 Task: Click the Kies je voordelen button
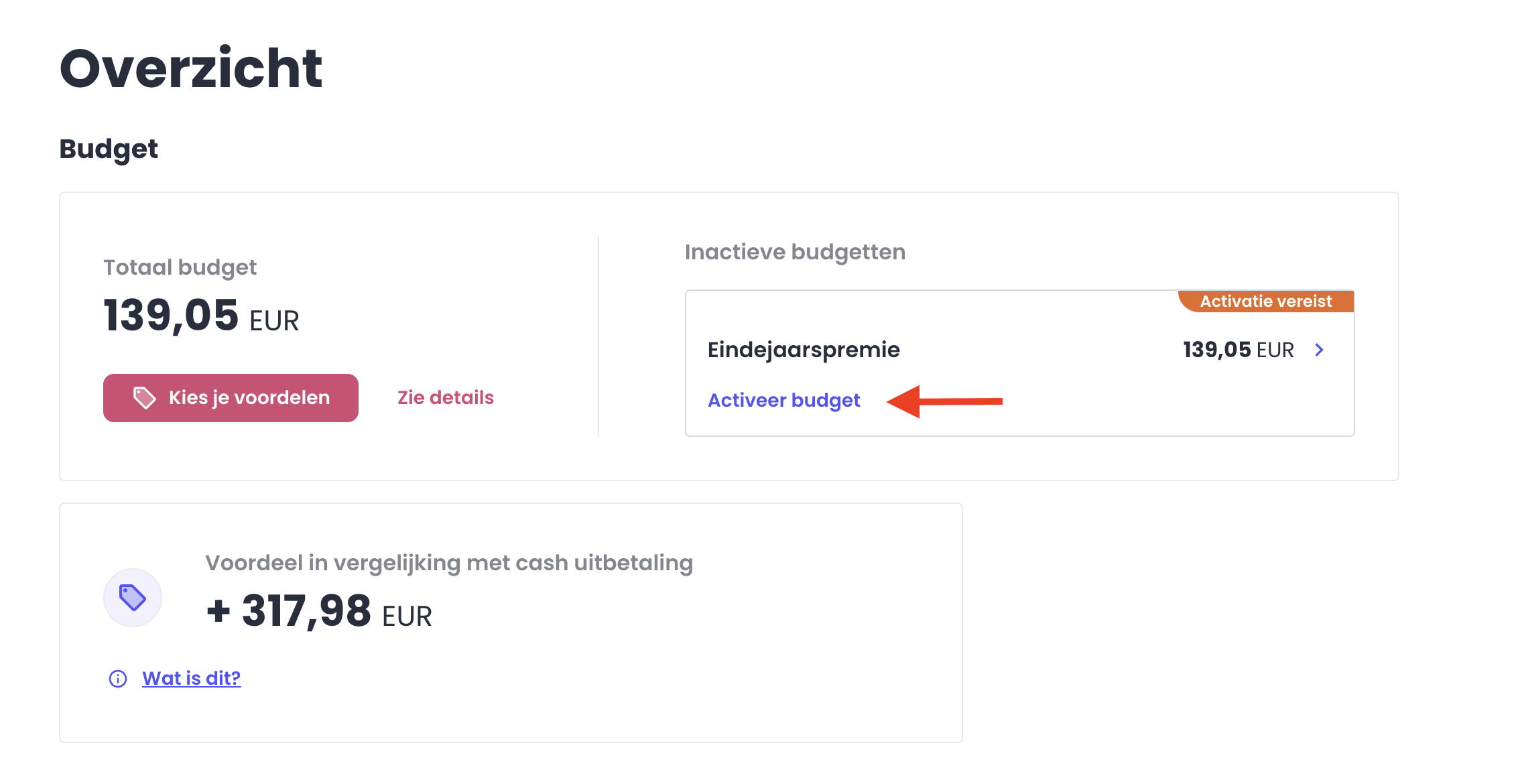231,398
